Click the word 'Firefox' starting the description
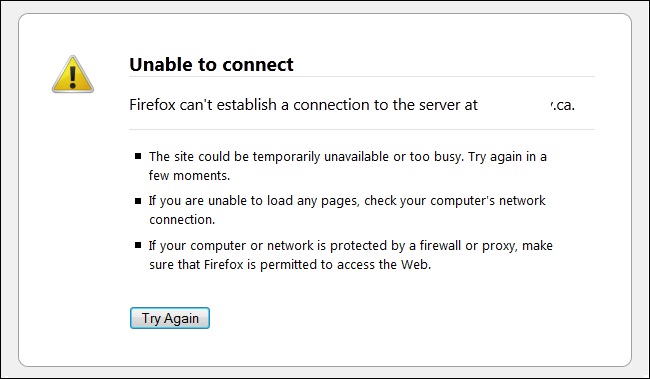 coord(153,105)
